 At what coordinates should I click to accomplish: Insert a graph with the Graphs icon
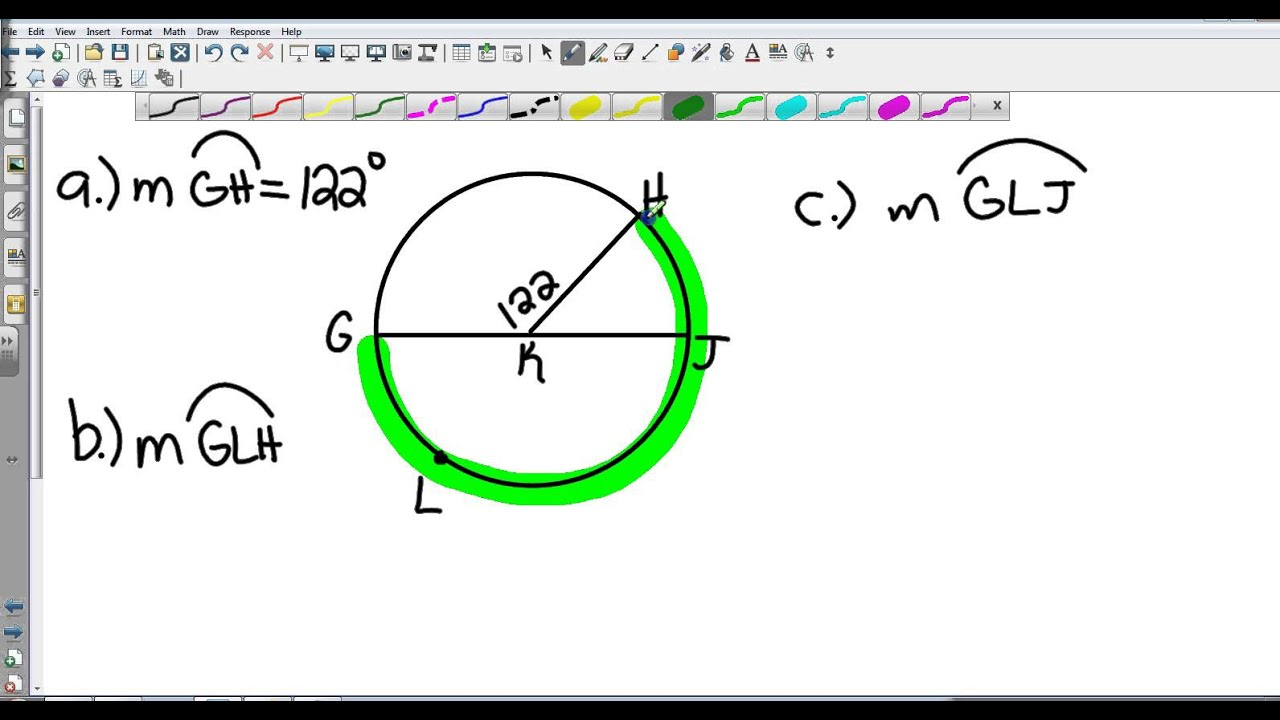point(139,78)
